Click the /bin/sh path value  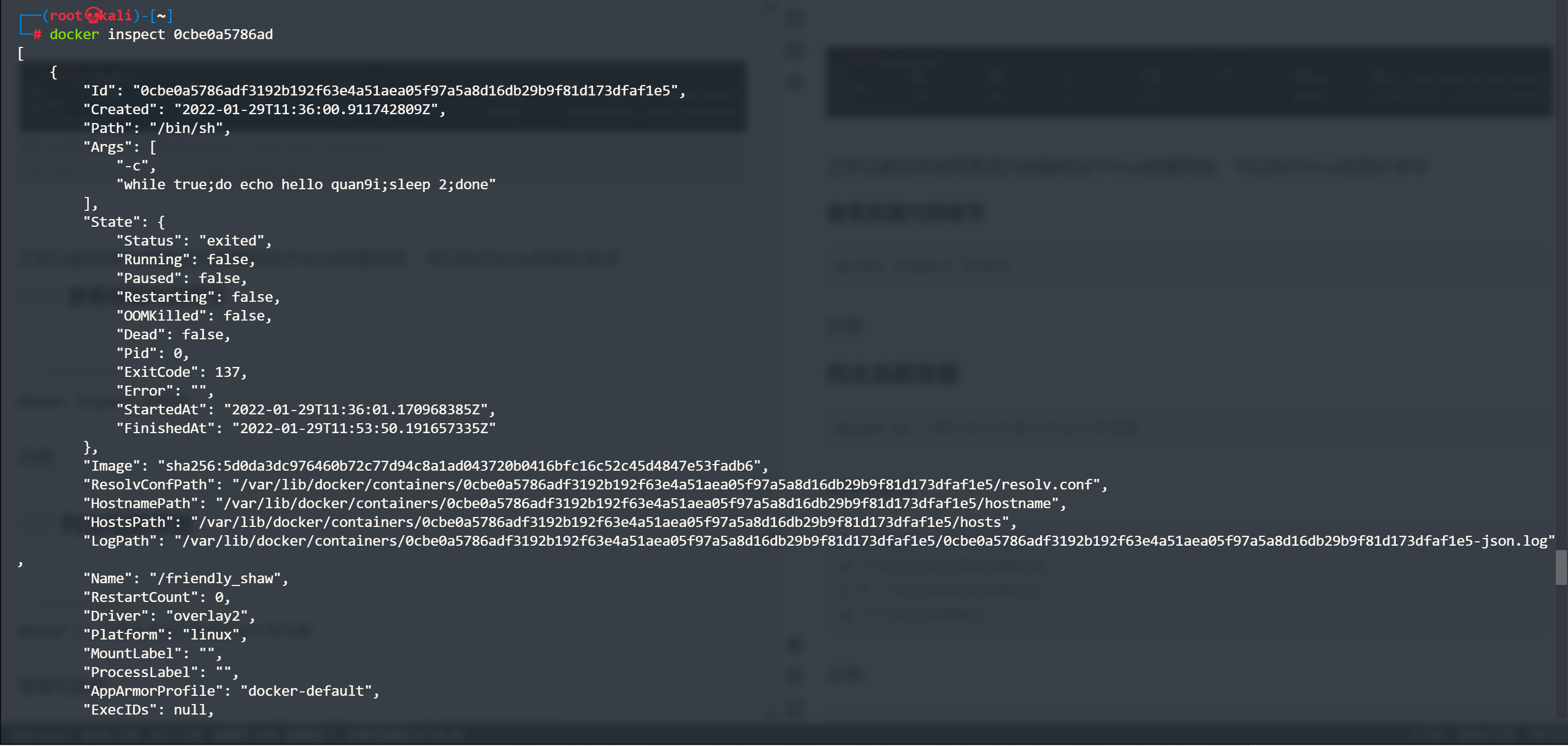pyautogui.click(x=186, y=129)
